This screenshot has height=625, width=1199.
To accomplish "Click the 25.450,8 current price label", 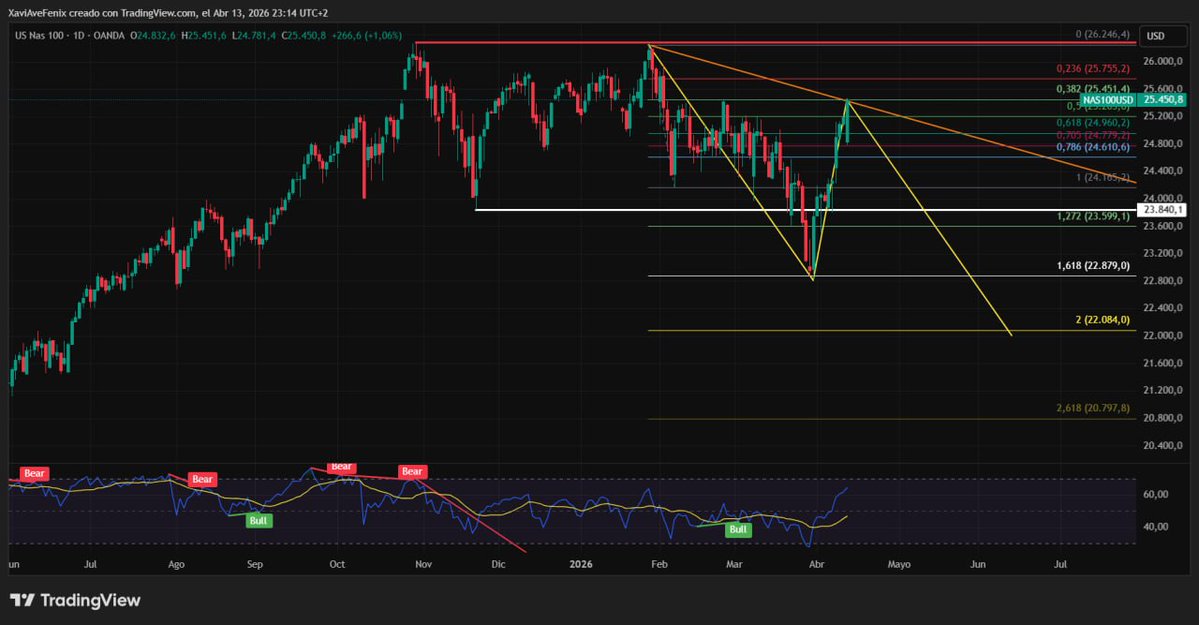I will (1163, 100).
